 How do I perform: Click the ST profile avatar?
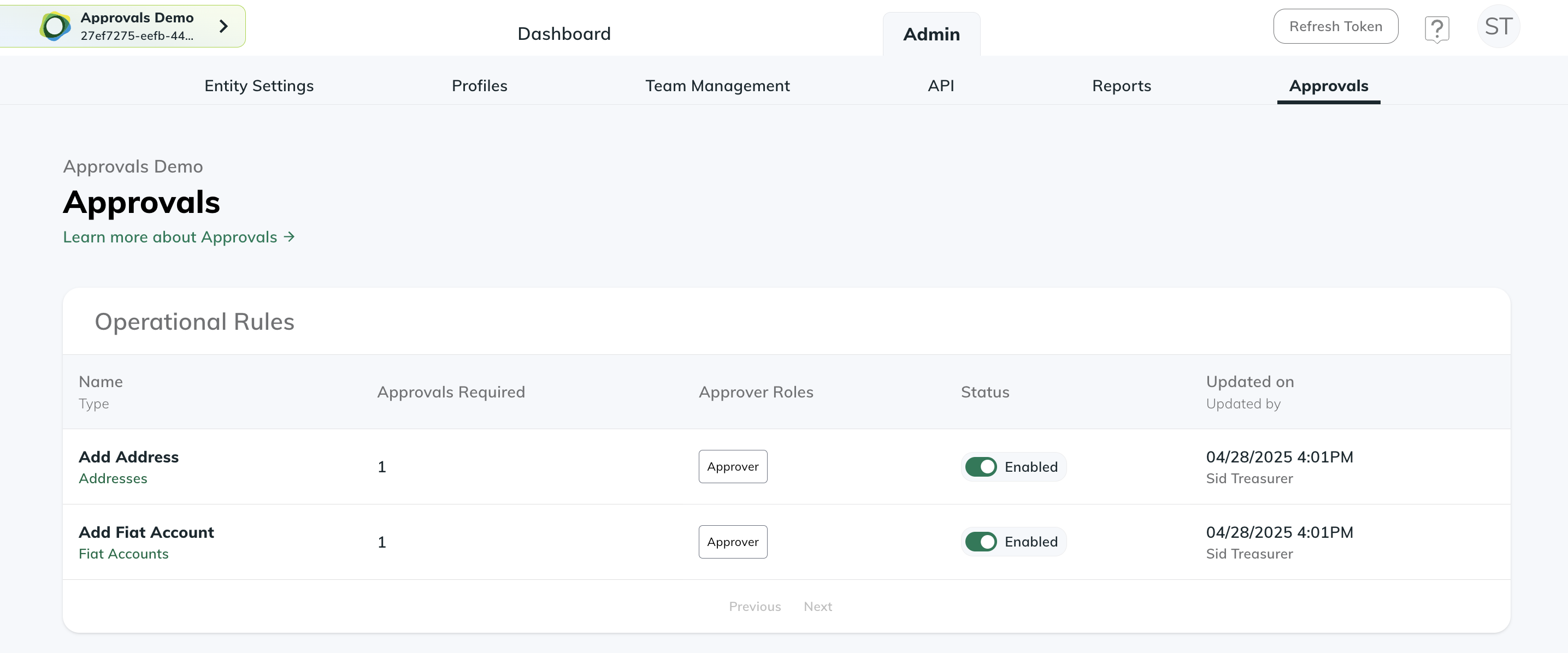click(1499, 26)
